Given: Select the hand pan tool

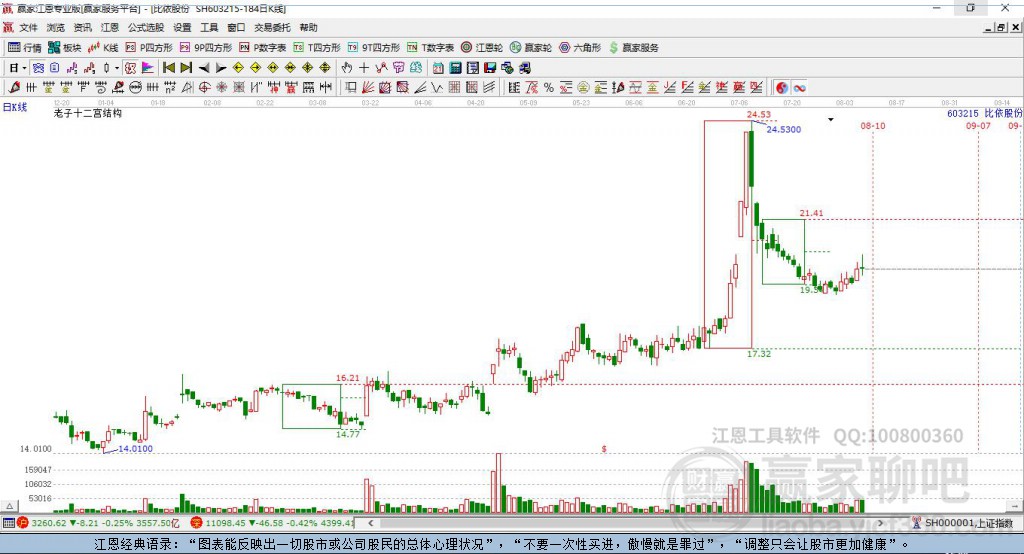Looking at the screenshot, I should [x=347, y=68].
